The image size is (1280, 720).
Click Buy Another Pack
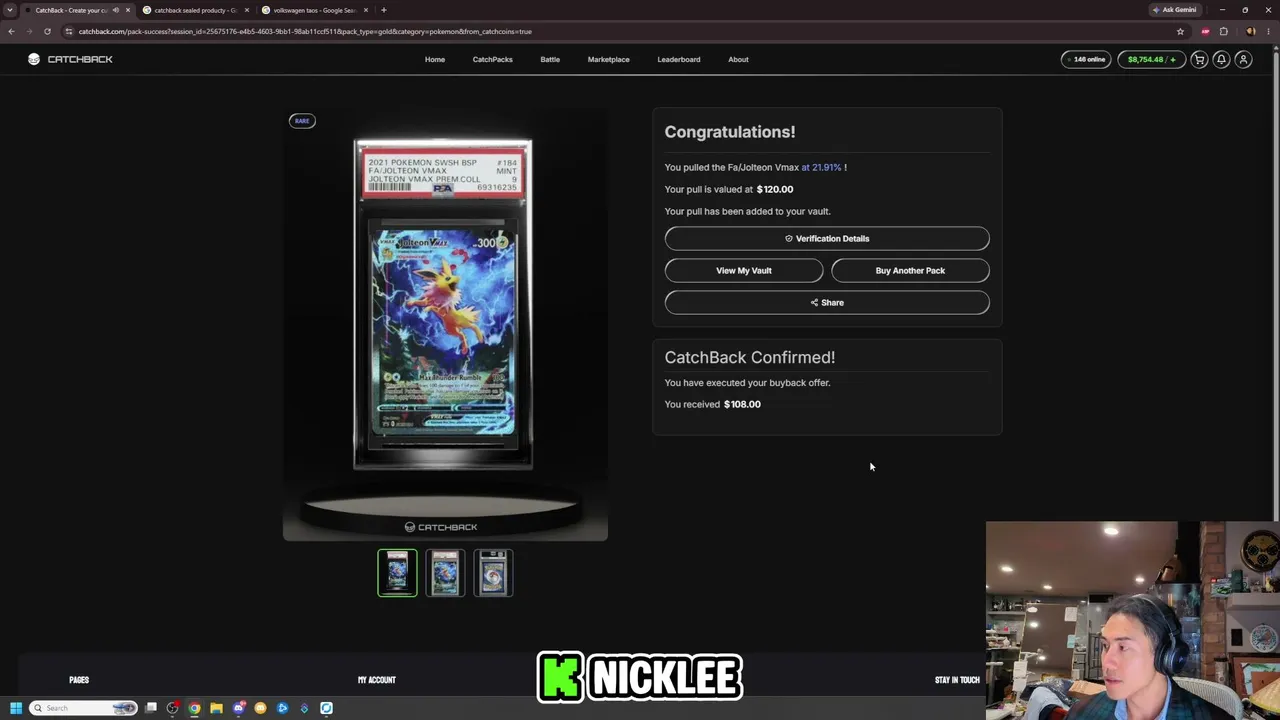coord(910,270)
